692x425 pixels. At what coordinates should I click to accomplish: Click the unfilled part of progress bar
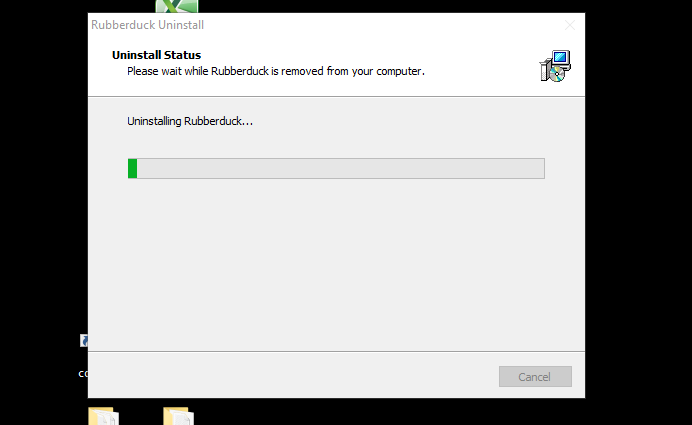[341, 169]
